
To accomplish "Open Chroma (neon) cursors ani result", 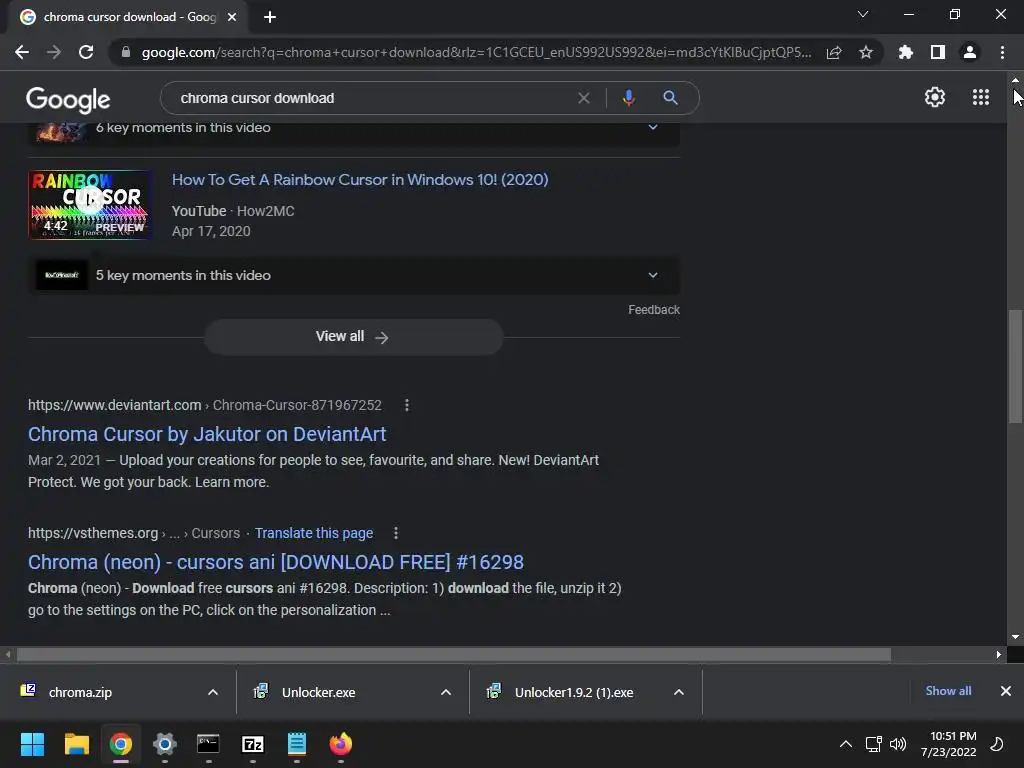I will [x=276, y=562].
